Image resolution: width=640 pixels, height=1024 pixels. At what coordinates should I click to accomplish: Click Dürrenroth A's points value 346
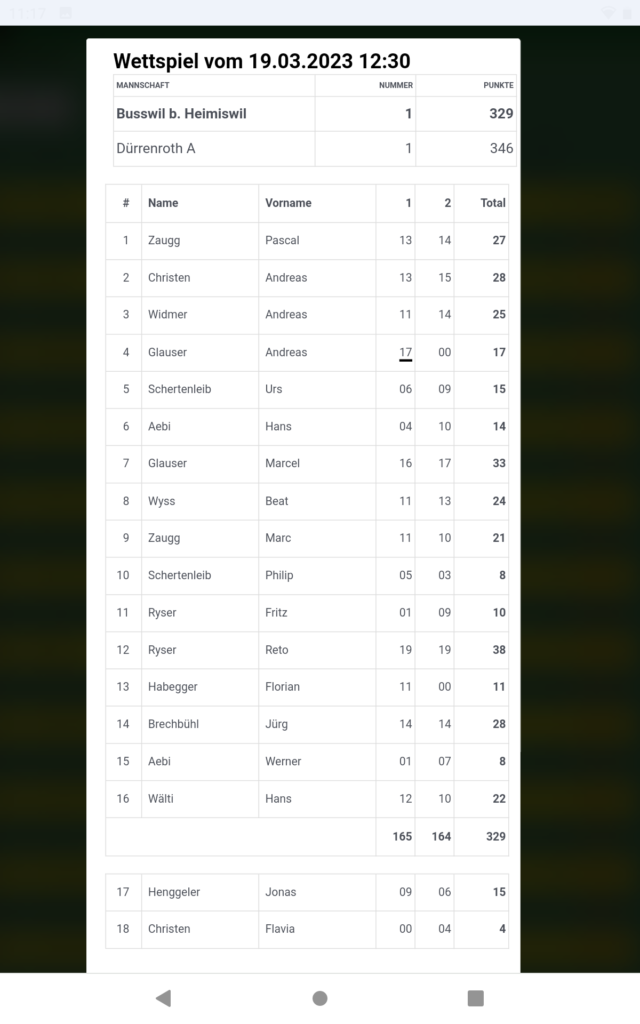click(501, 148)
